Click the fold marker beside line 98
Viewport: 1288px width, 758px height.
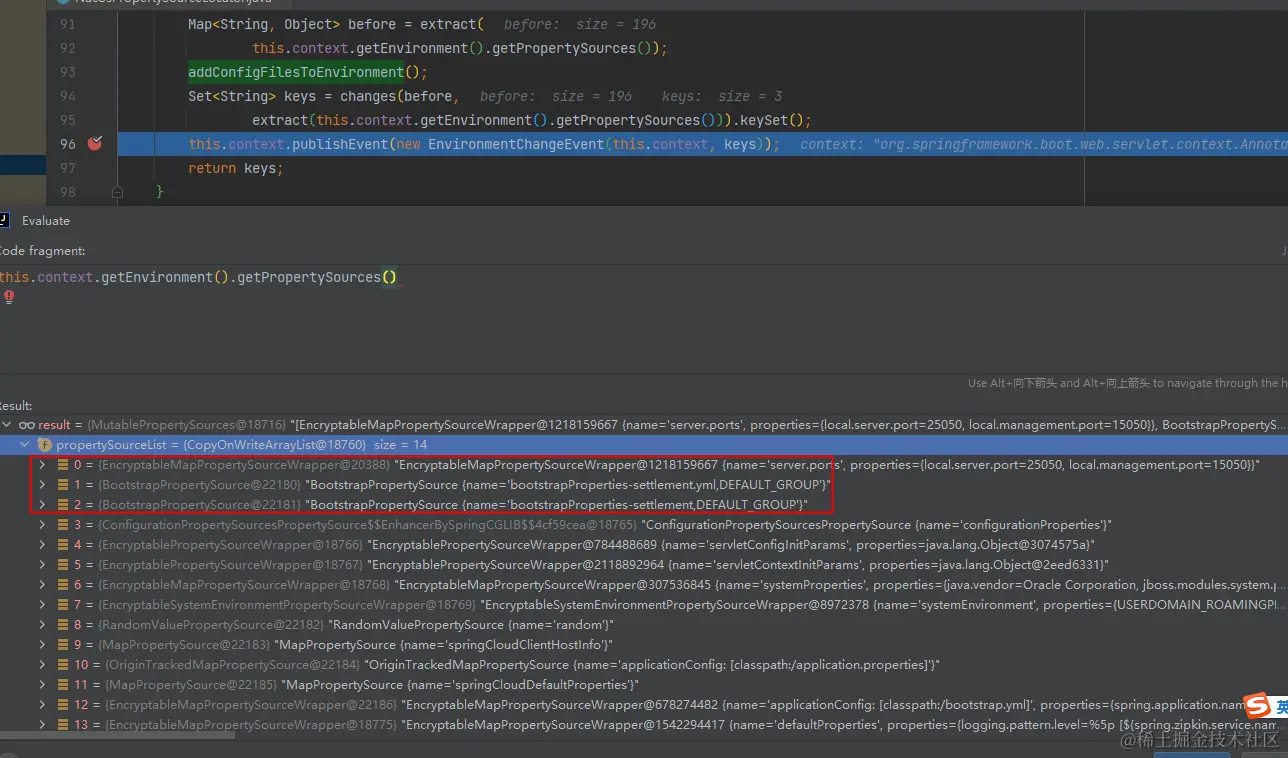click(117, 190)
